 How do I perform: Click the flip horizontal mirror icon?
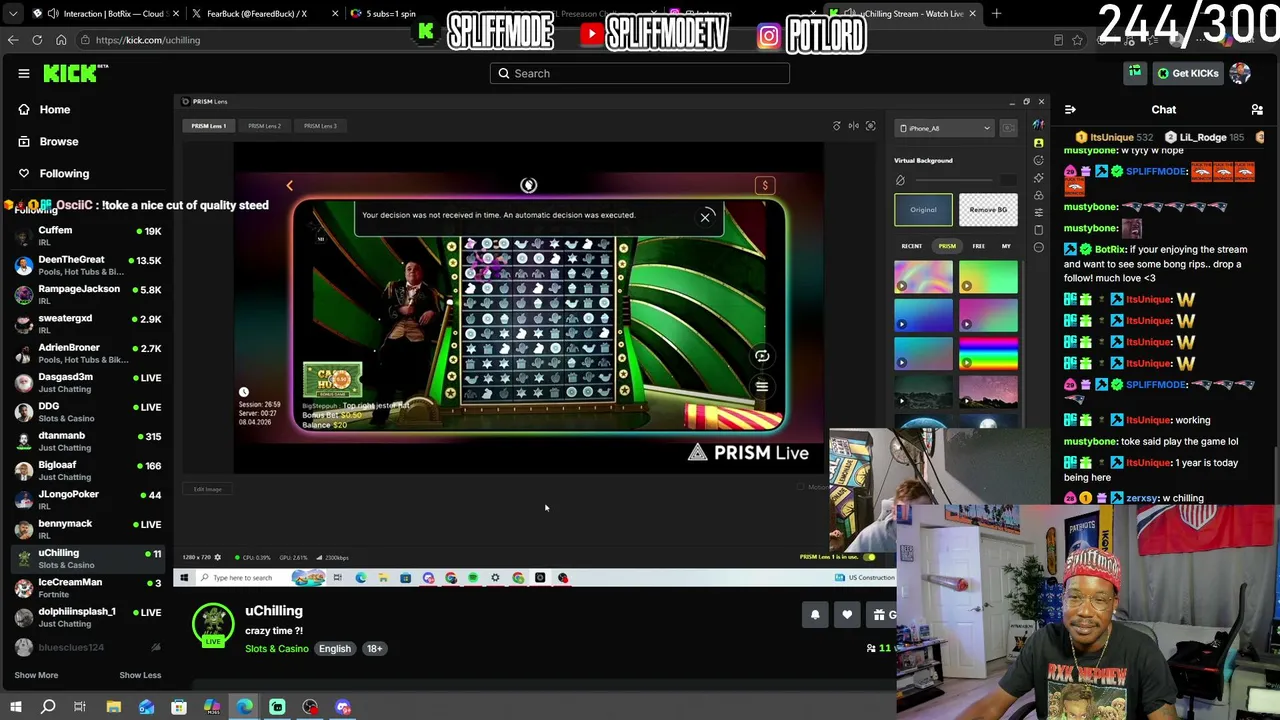[x=854, y=126]
